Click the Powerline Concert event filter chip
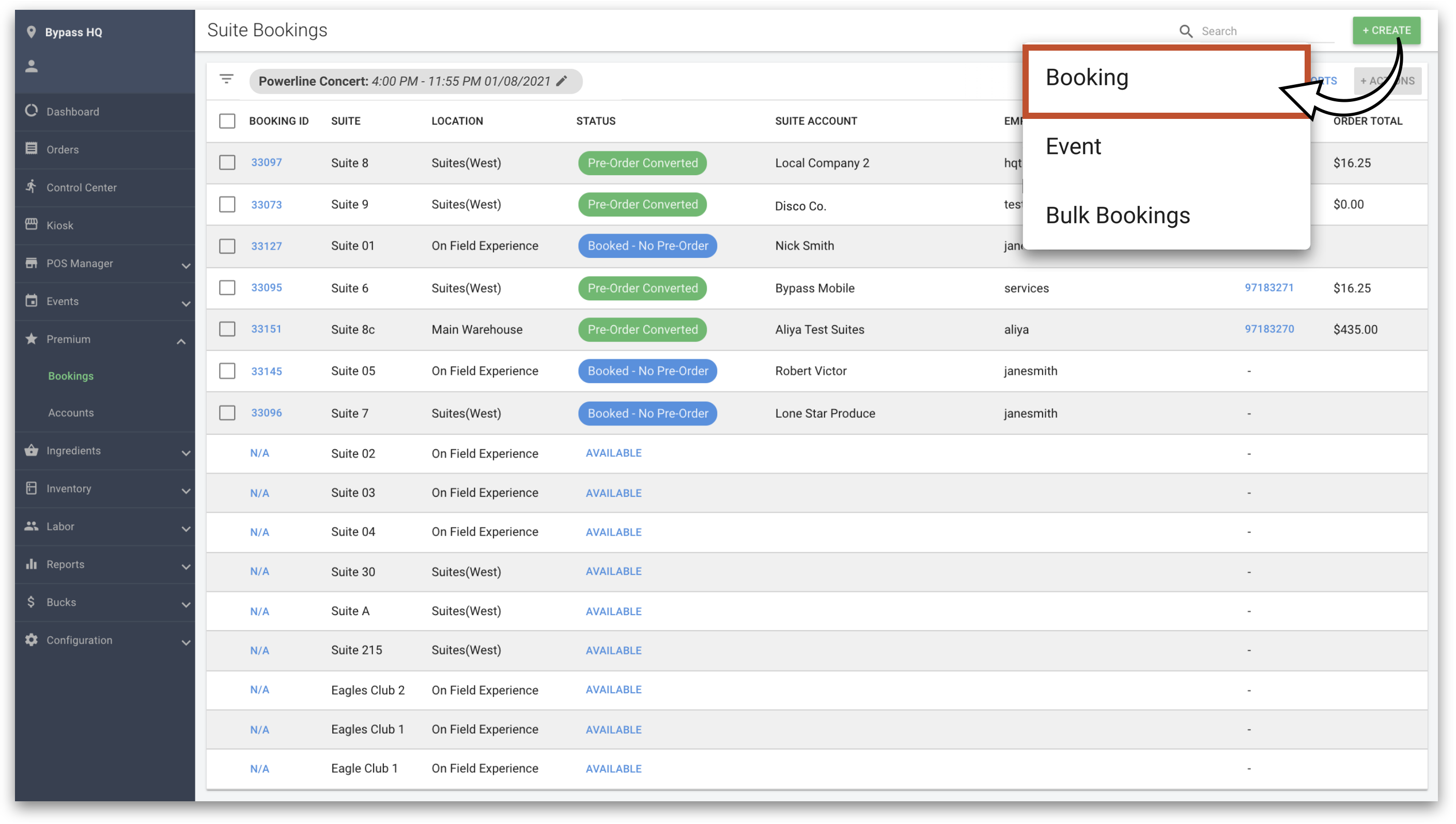This screenshot has height=824, width=1456. click(415, 81)
